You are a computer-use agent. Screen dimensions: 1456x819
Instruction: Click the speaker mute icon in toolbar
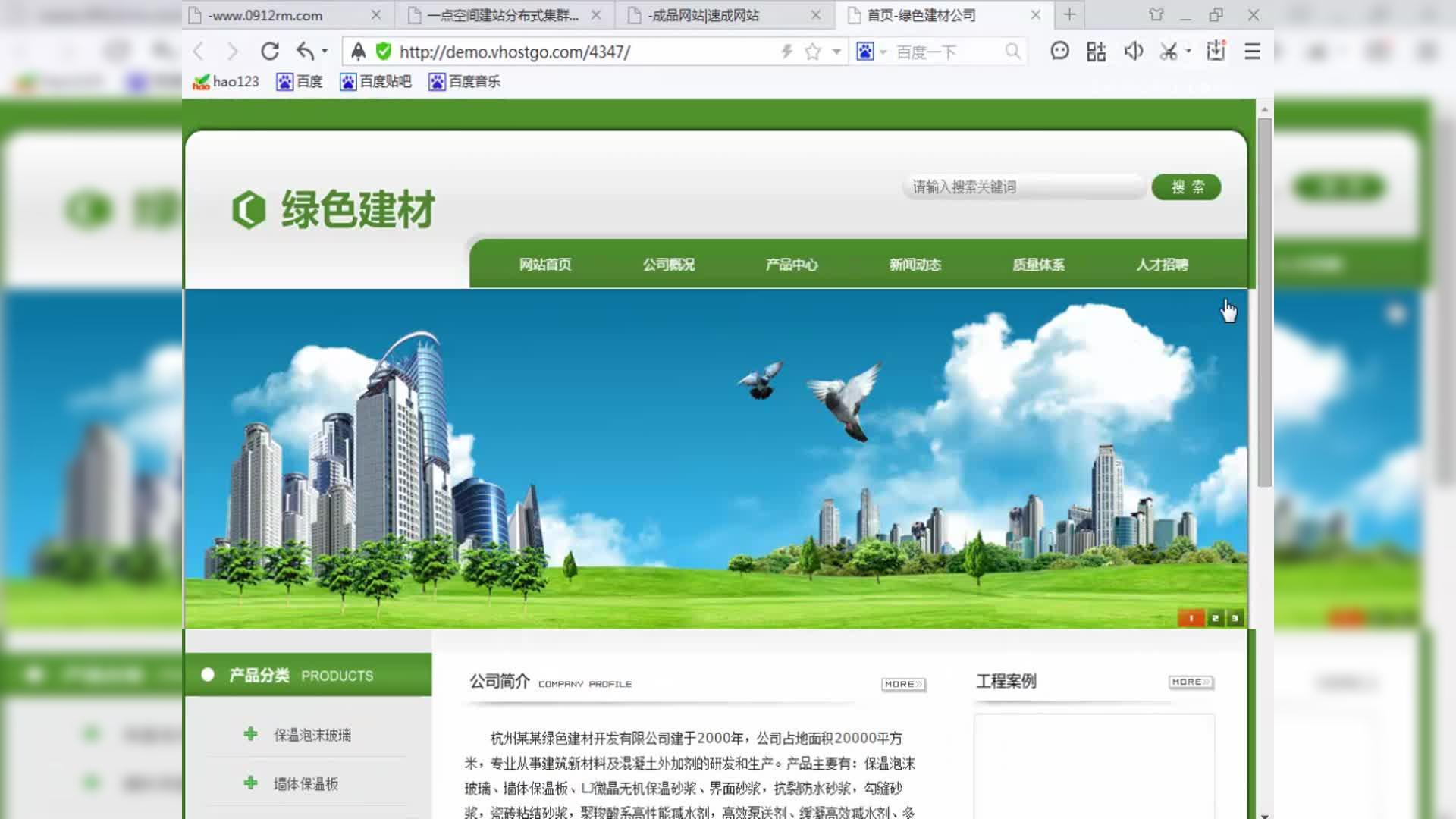1133,52
